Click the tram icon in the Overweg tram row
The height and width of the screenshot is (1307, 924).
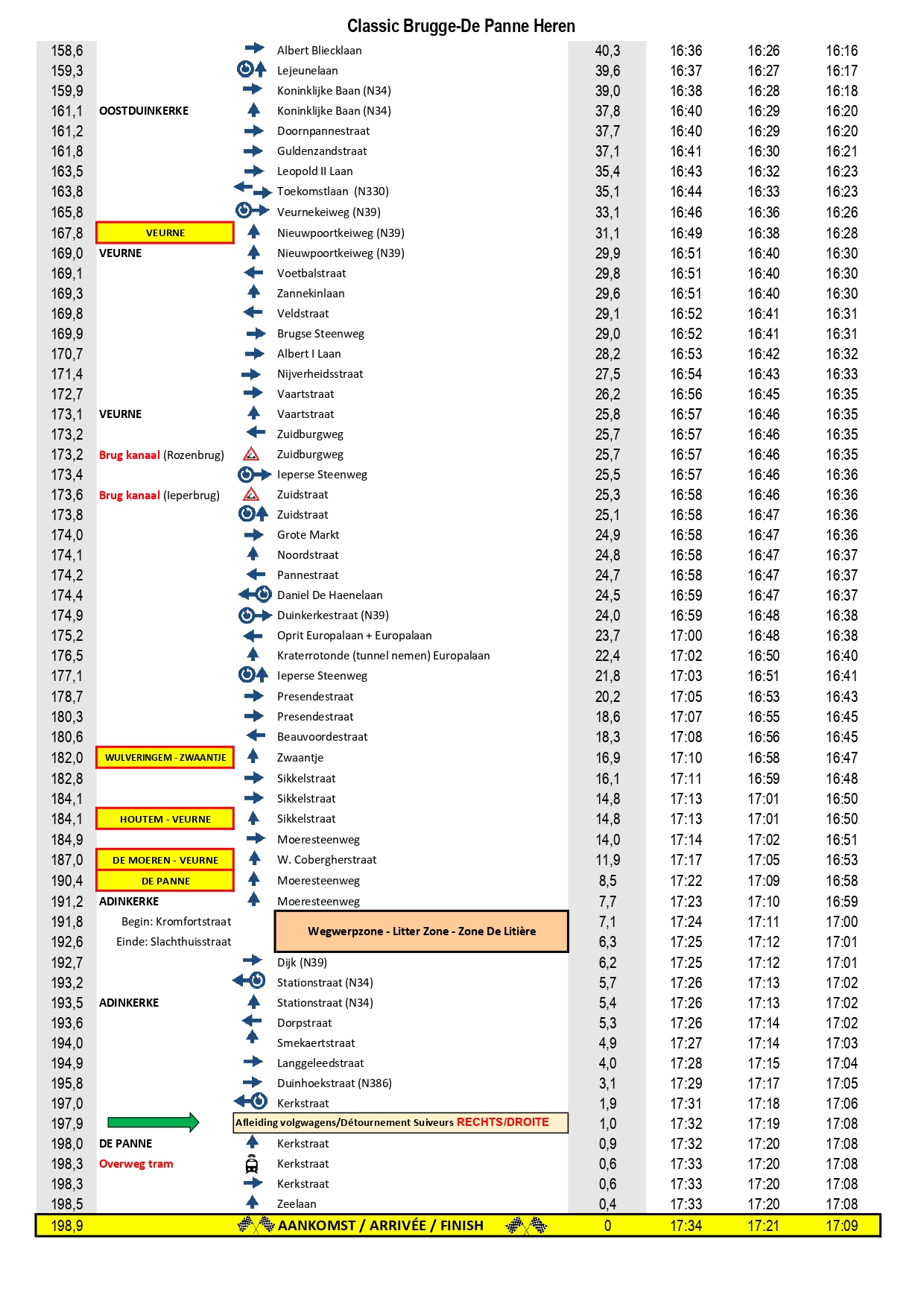click(252, 1163)
